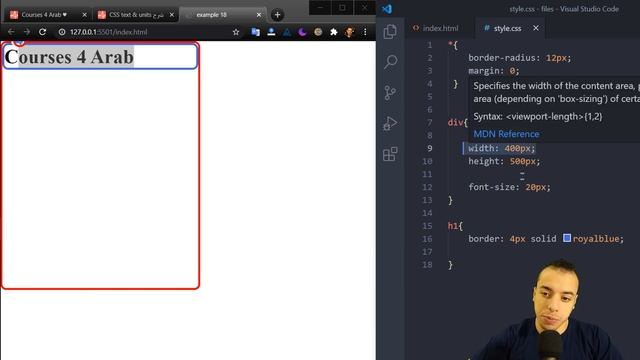
Task: Click the blue triangle extension icon
Action: [x=287, y=32]
